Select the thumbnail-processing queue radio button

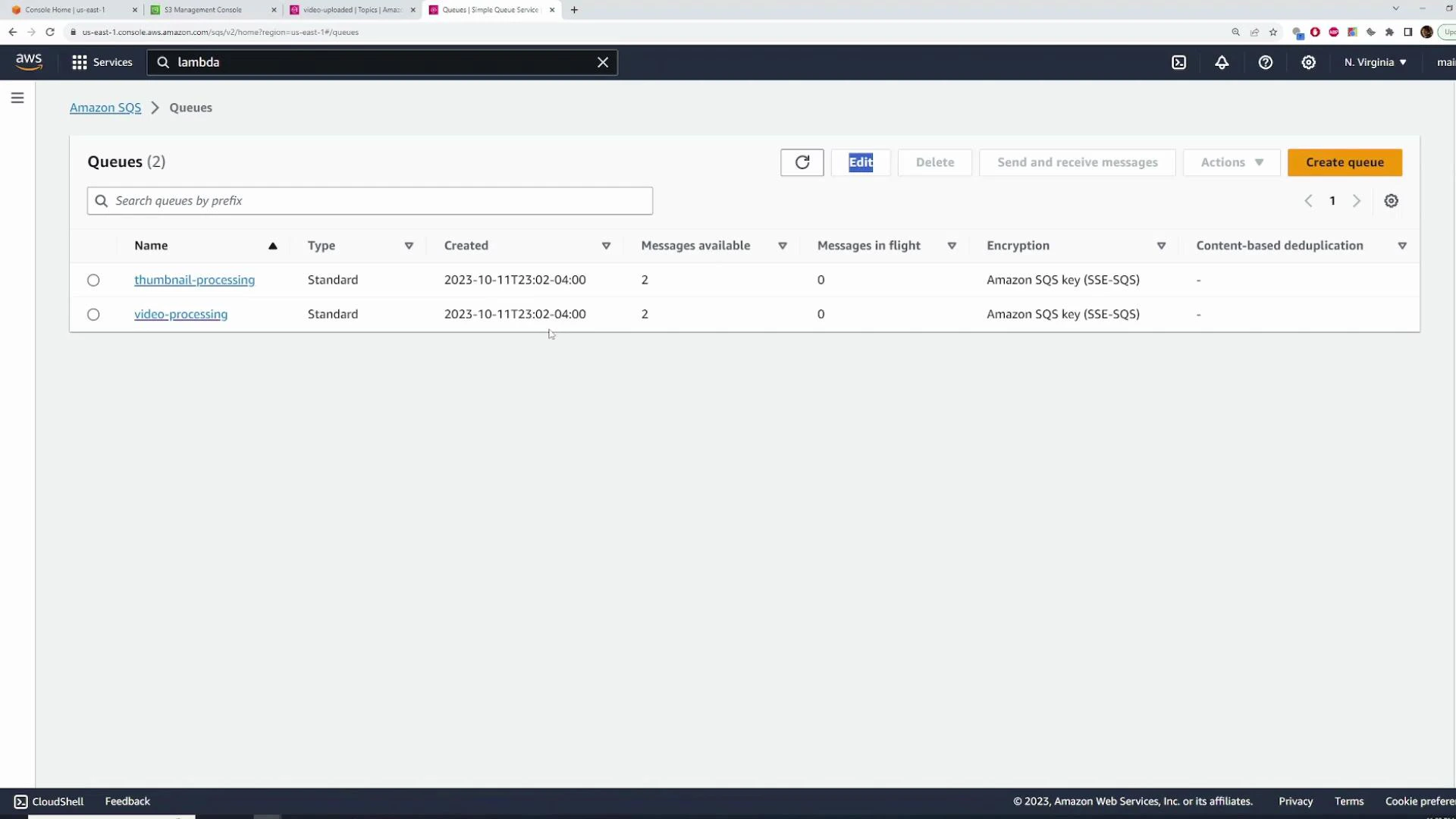(x=93, y=280)
